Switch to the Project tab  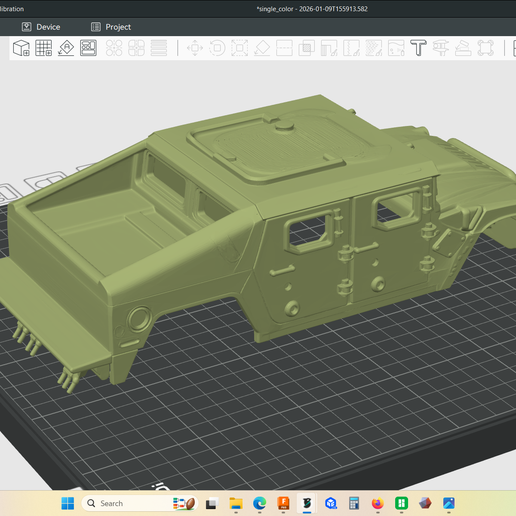[111, 27]
